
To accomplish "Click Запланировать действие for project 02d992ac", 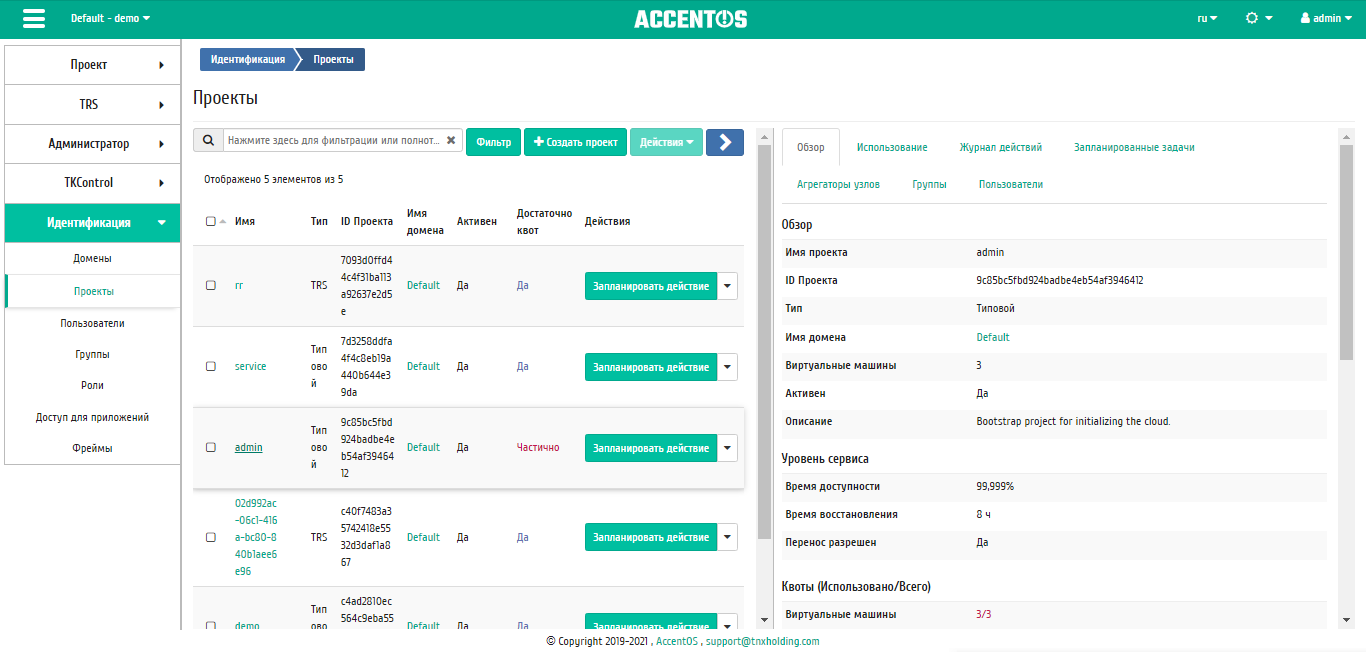I will [x=651, y=537].
